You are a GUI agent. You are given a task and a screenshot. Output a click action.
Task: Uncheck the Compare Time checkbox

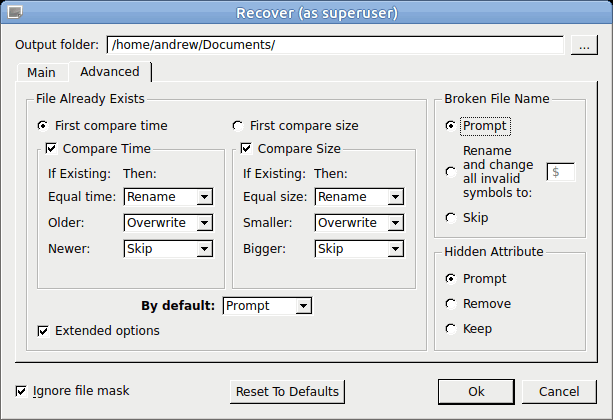(x=51, y=149)
